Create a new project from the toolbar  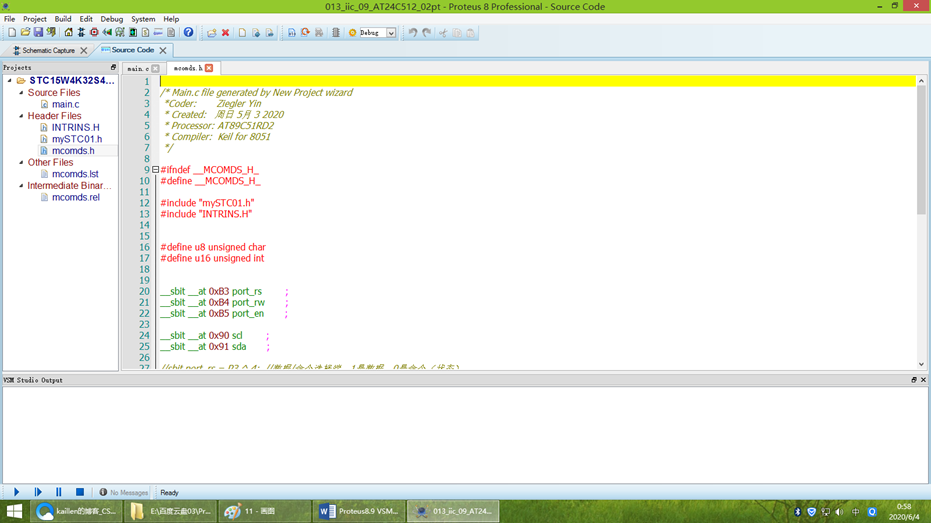[x=12, y=33]
